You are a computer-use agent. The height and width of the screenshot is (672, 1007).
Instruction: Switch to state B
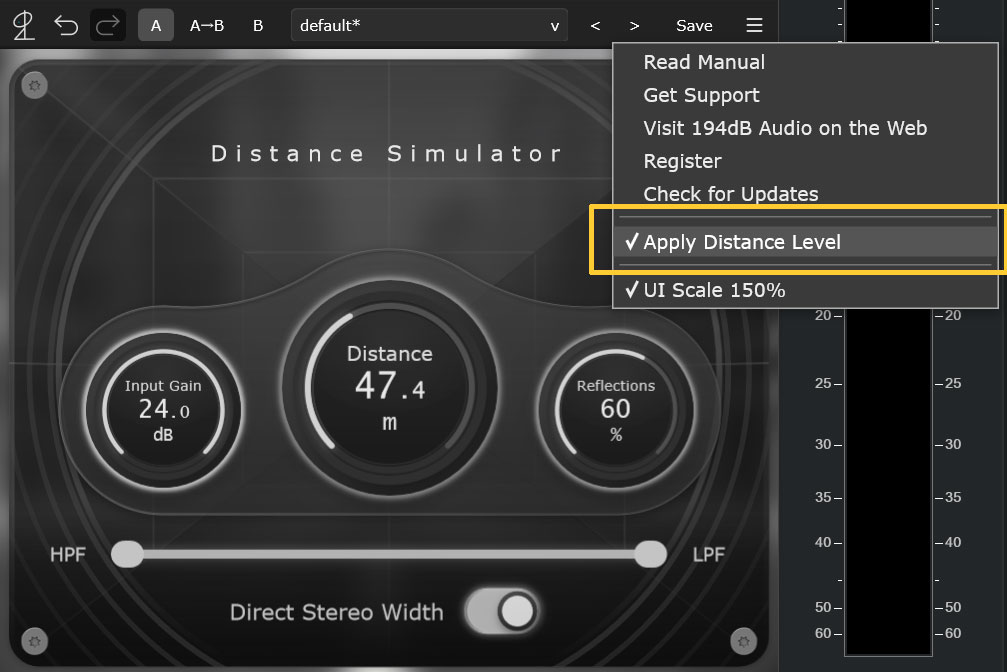click(x=258, y=26)
